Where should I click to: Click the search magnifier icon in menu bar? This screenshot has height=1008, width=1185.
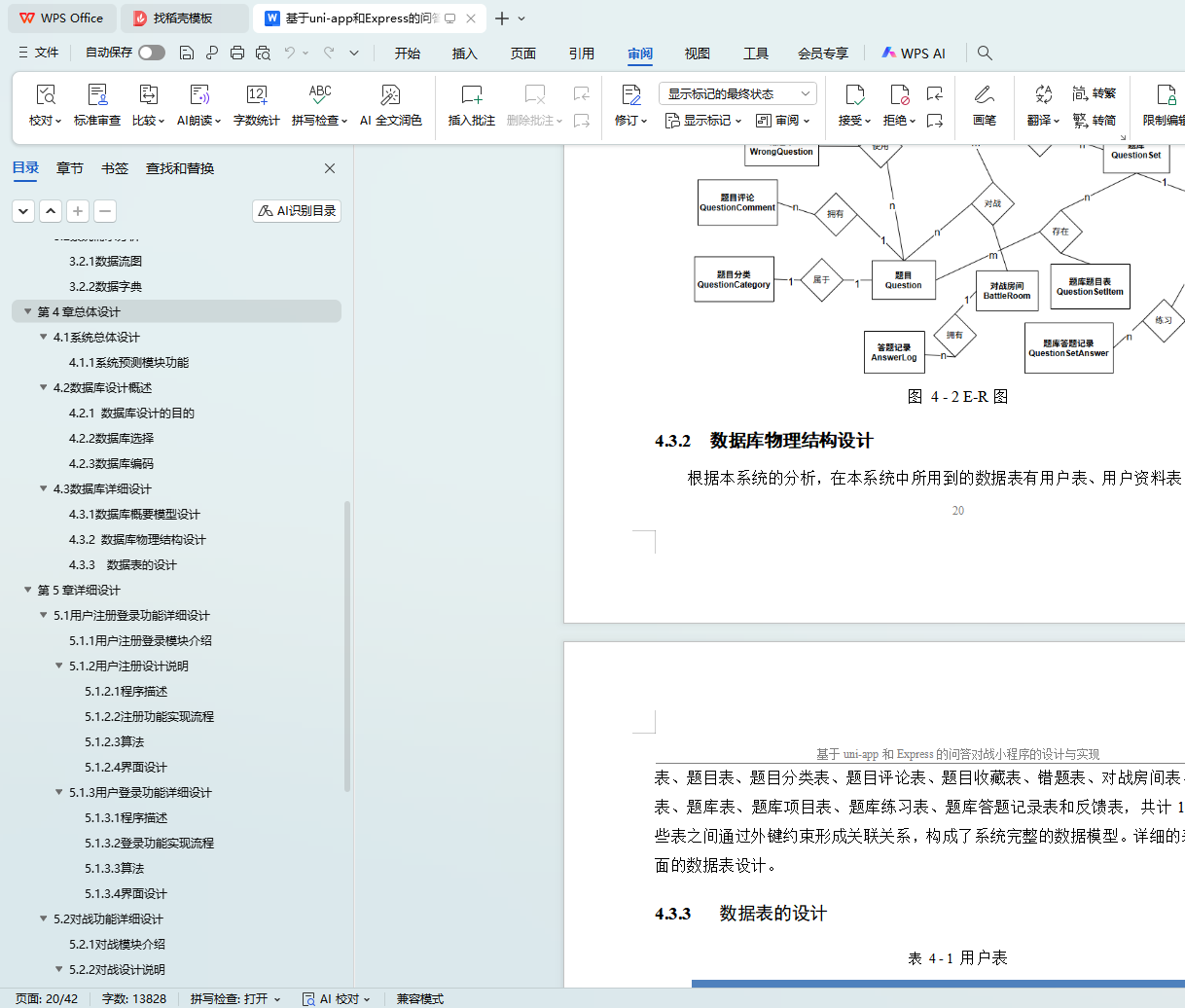[x=985, y=53]
